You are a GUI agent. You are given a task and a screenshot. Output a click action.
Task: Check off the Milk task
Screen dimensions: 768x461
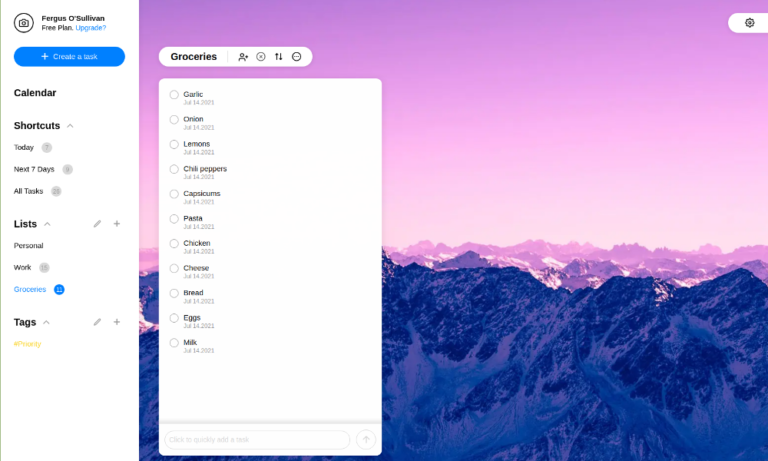pyautogui.click(x=174, y=343)
